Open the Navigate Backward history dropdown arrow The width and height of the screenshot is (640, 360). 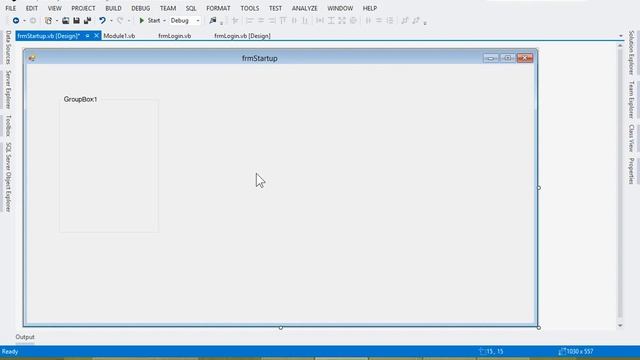[x=24, y=21]
